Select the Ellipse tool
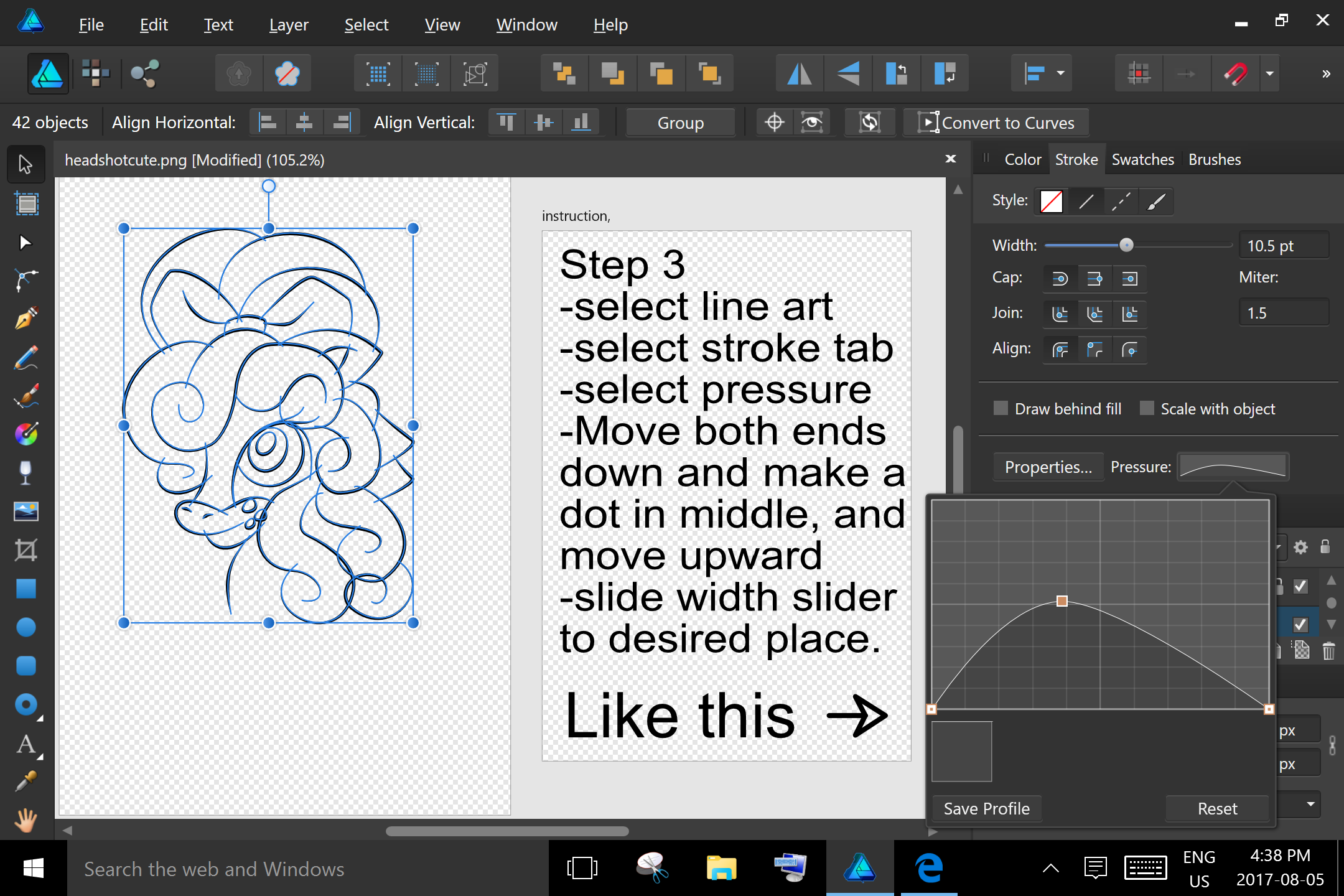The image size is (1344, 896). point(26,627)
